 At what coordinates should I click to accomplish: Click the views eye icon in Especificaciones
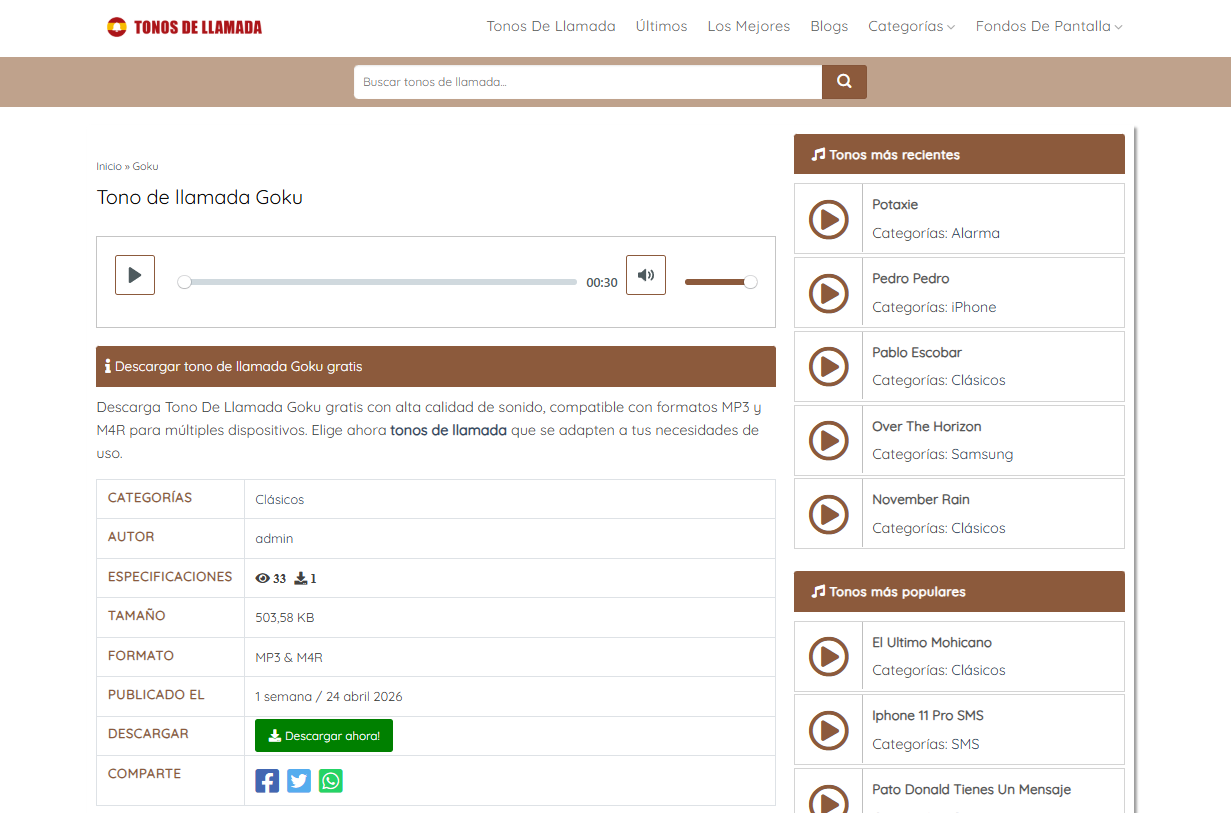(x=263, y=578)
